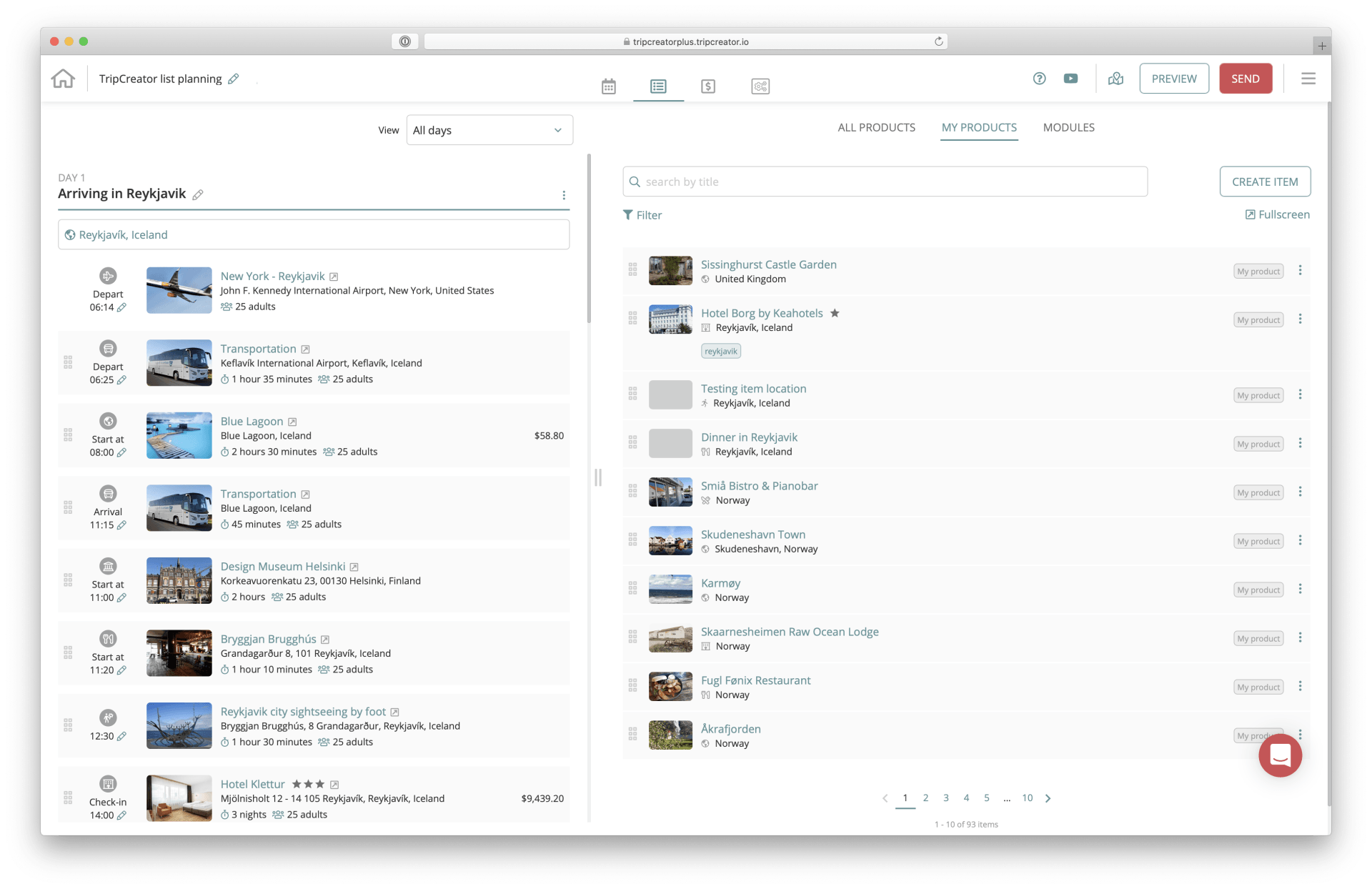Open the help question mark icon

coord(1039,79)
